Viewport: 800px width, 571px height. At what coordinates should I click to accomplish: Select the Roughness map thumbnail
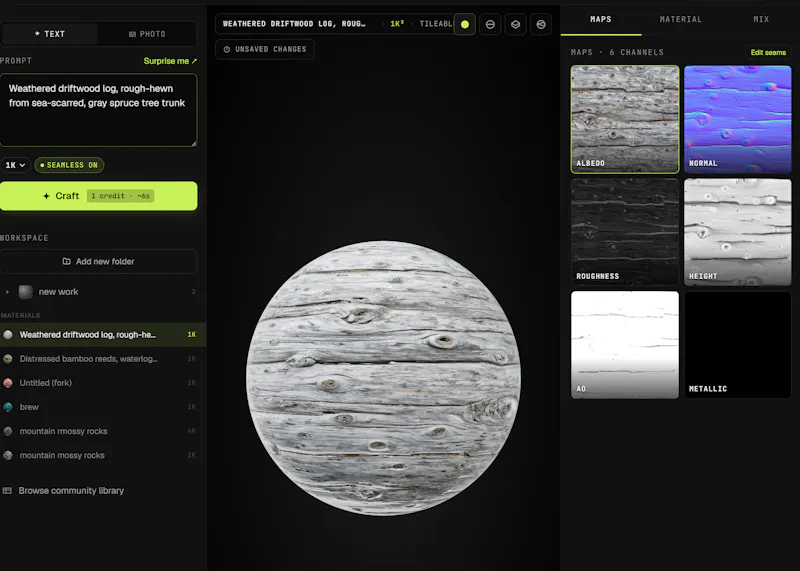click(625, 232)
